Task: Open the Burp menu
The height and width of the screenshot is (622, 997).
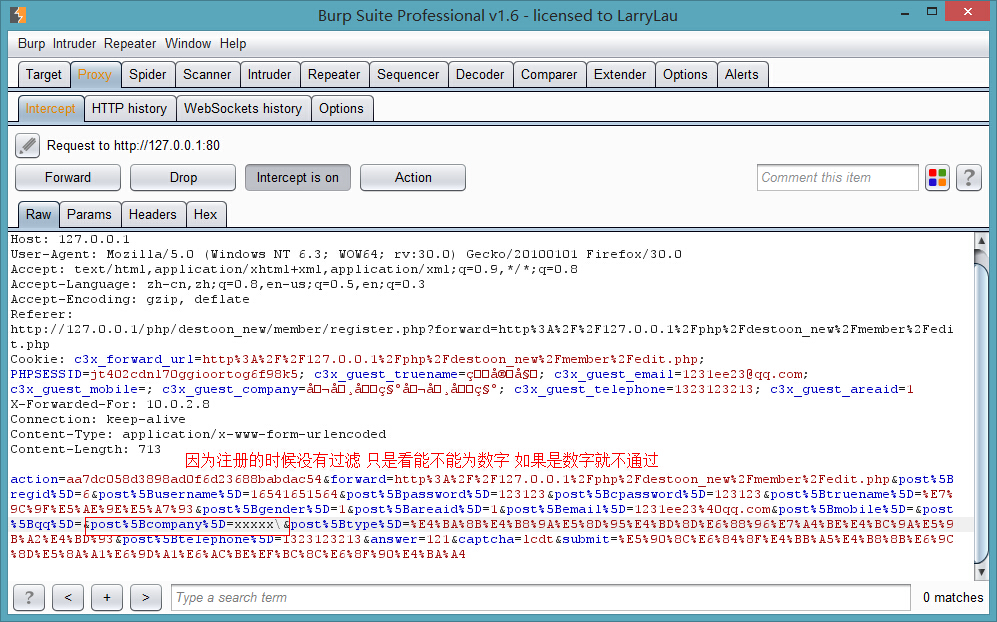Action: coord(31,43)
